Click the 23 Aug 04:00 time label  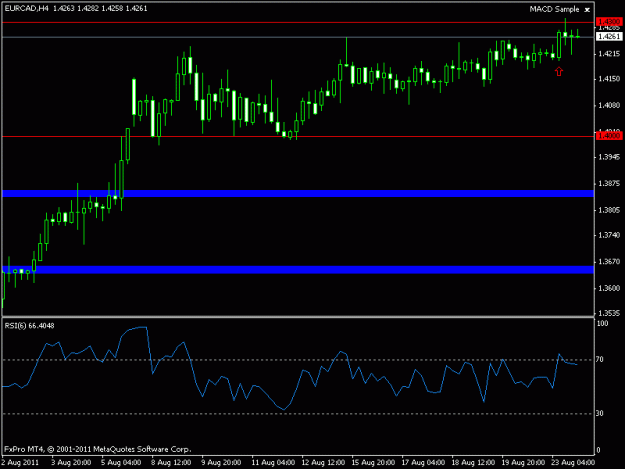(x=573, y=462)
